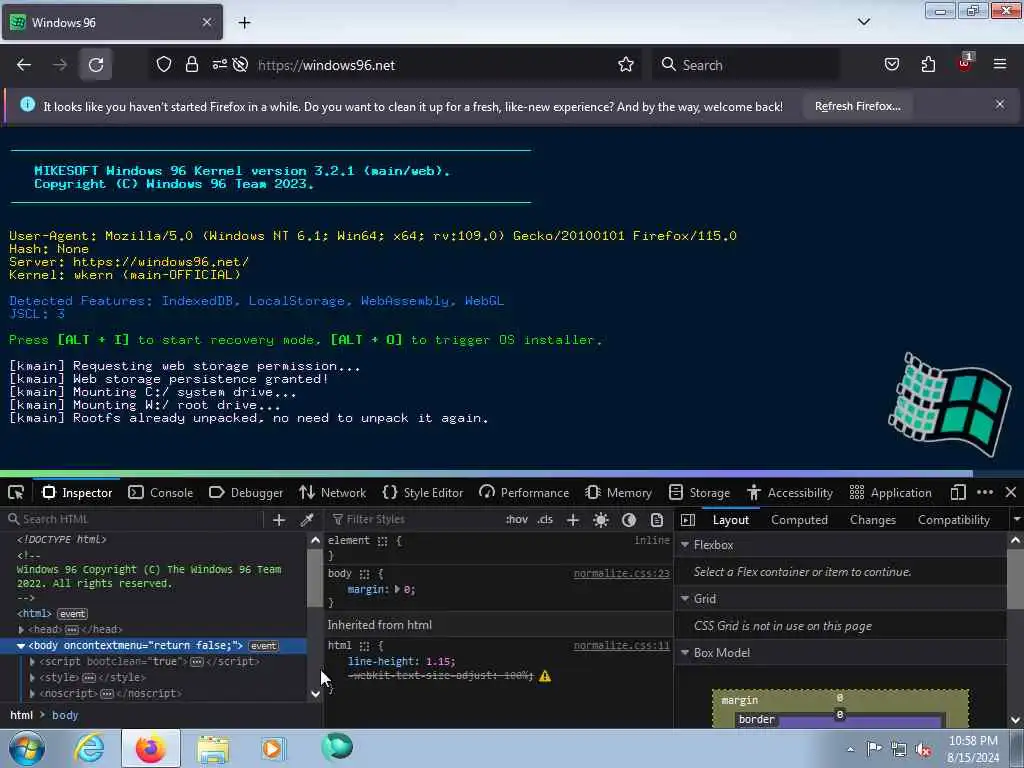The image size is (1024, 768).
Task: Toggle the .cls classes panel
Action: click(x=545, y=520)
